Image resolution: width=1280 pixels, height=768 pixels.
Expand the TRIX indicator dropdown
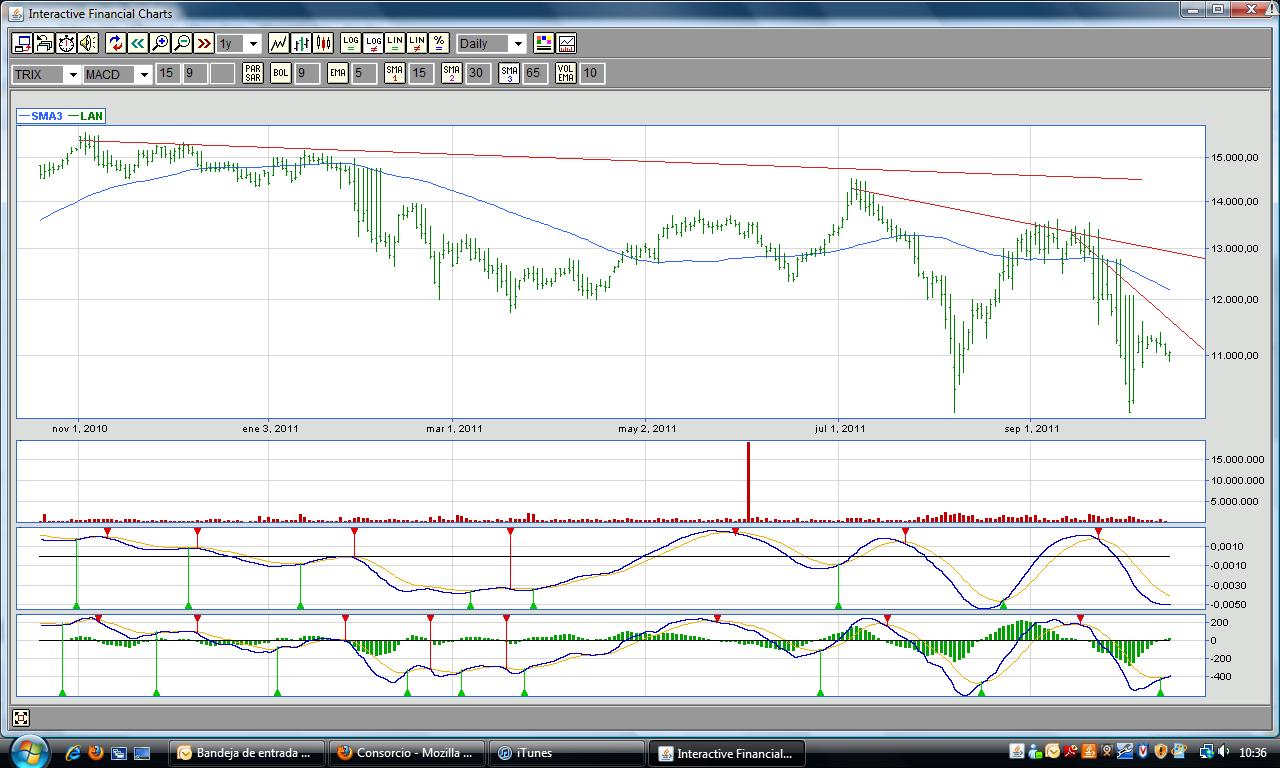click(72, 74)
